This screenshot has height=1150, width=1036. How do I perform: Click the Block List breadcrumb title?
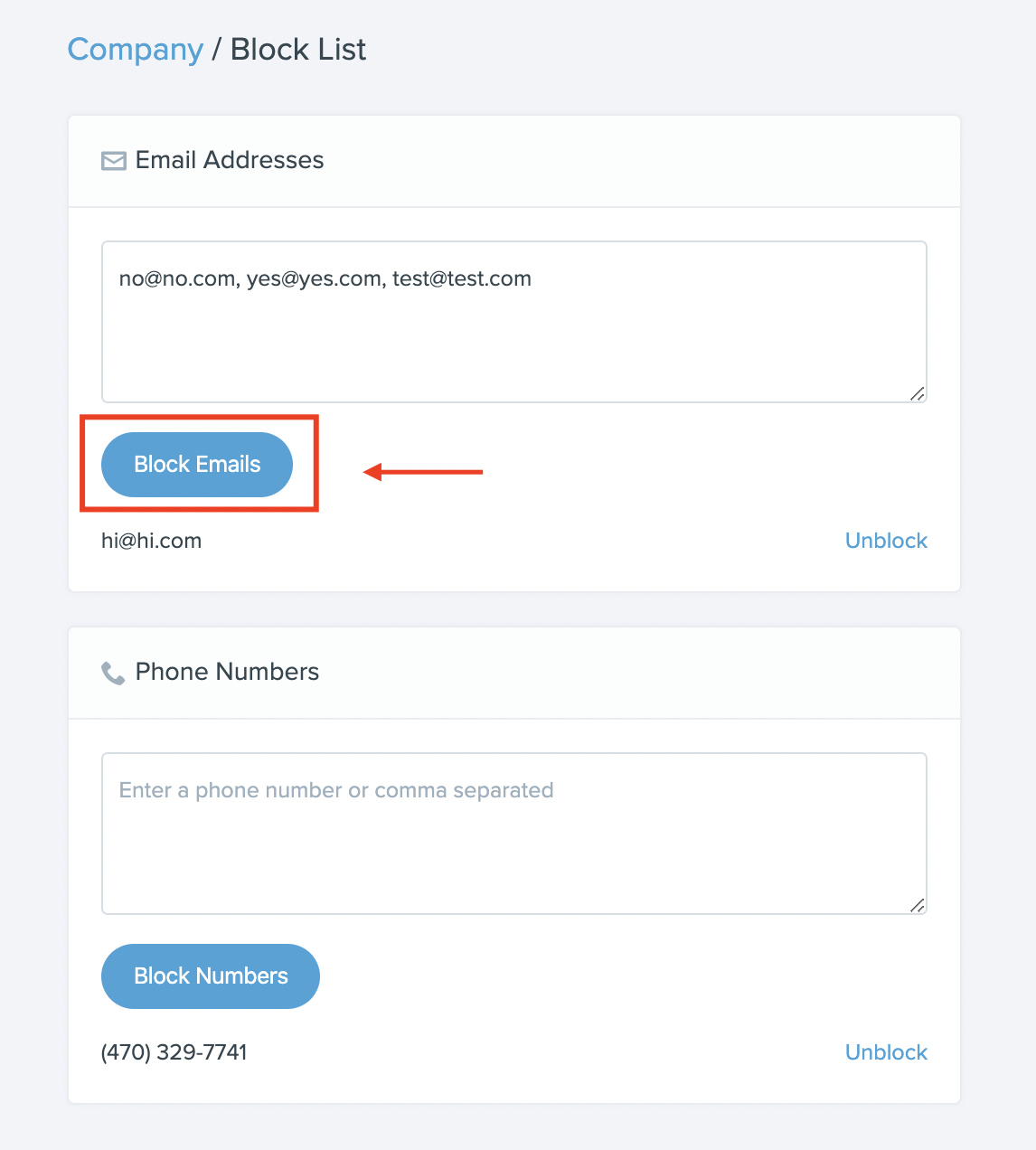298,50
